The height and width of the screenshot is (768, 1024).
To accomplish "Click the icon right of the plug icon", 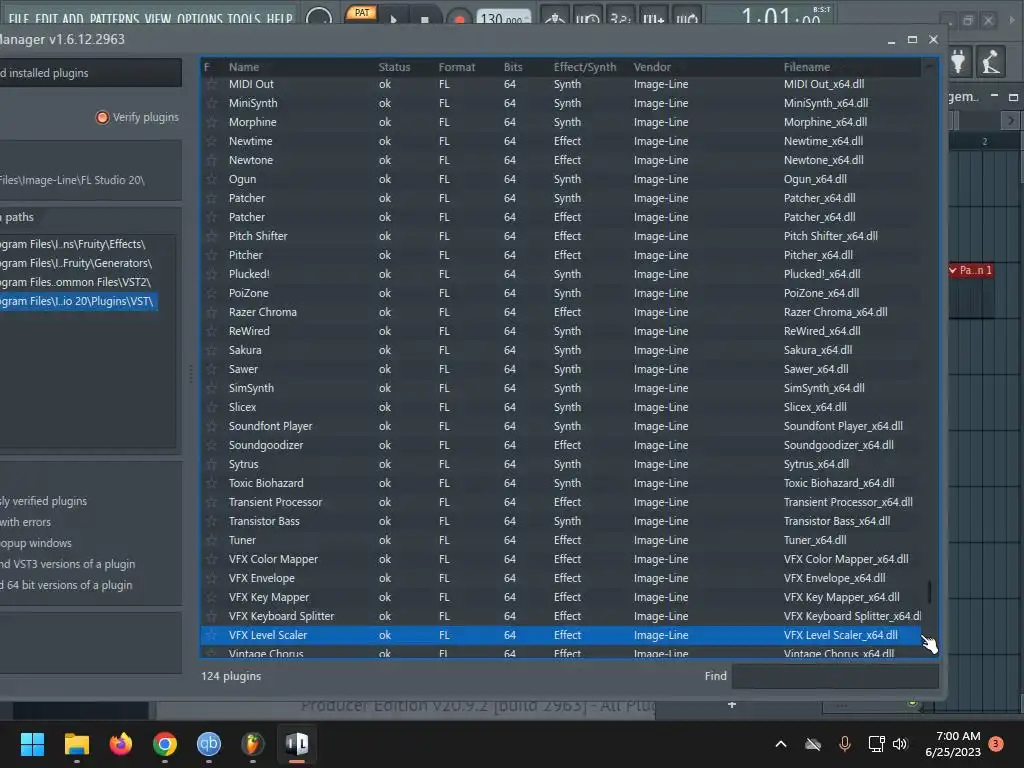I will (x=990, y=61).
